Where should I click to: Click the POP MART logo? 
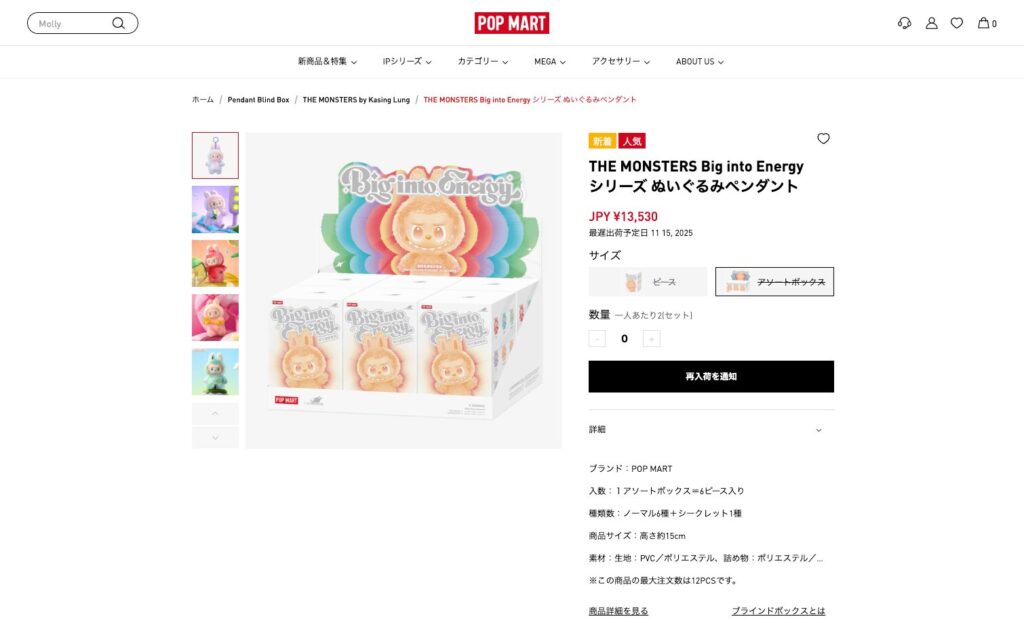(x=512, y=23)
